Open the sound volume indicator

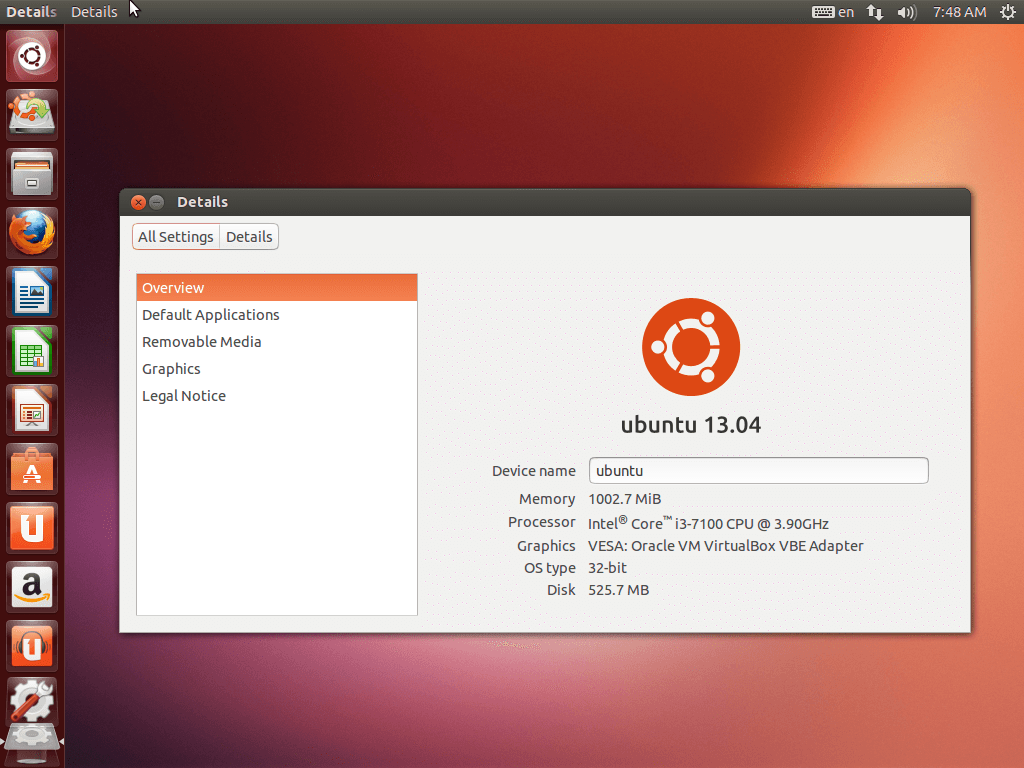(907, 12)
